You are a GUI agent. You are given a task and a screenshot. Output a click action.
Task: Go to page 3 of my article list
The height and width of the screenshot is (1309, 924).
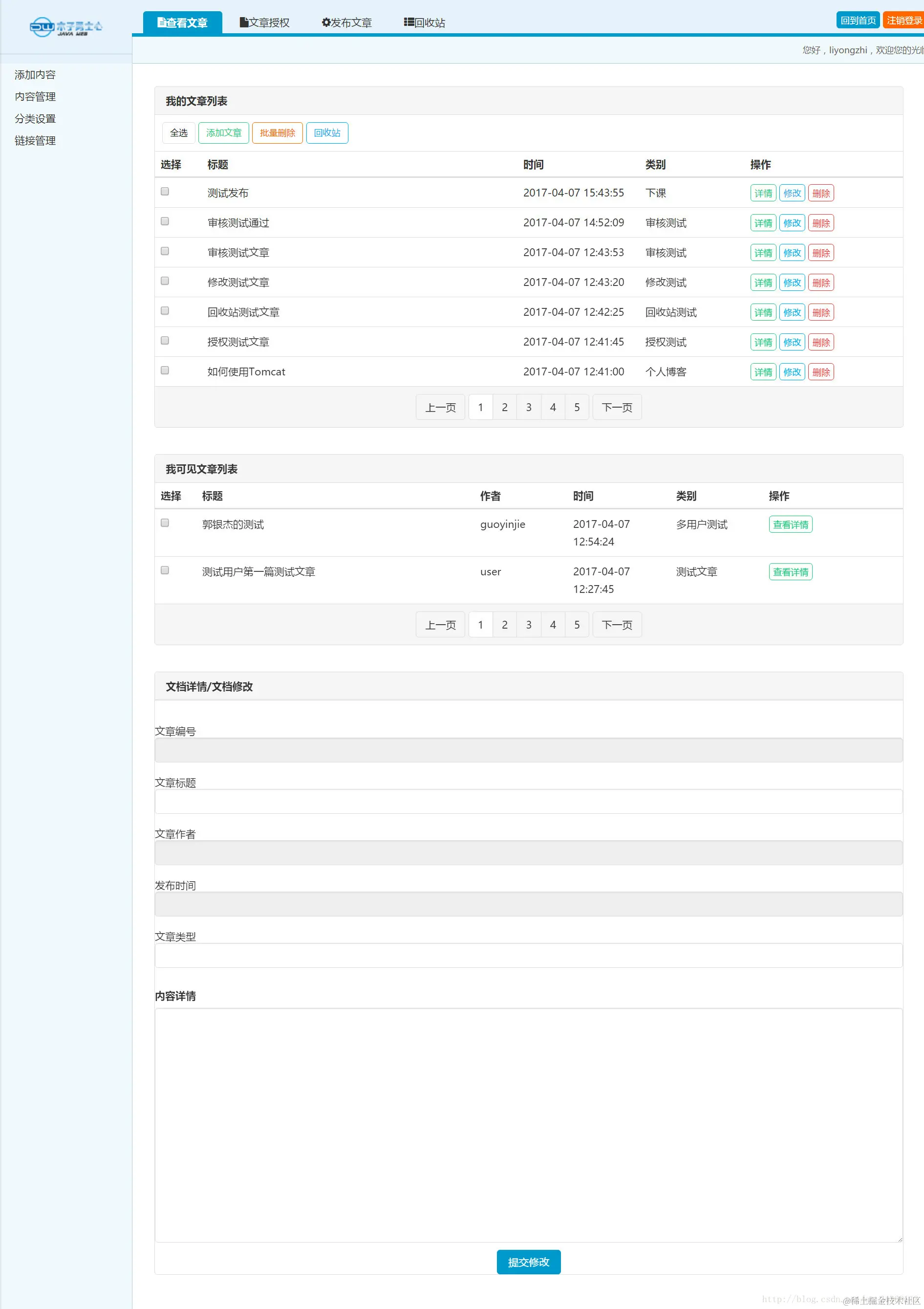[x=528, y=407]
